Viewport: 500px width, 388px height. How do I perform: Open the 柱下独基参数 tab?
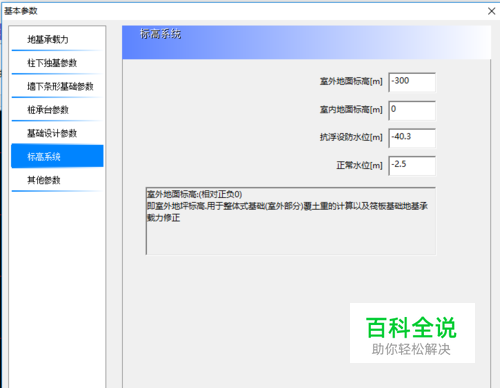click(57, 63)
